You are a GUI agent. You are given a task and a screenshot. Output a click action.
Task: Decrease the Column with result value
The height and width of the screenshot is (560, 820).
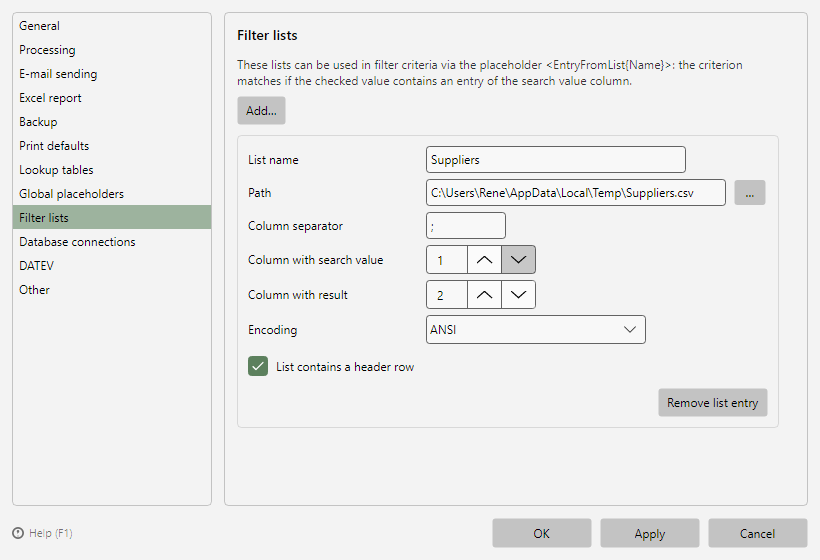518,294
